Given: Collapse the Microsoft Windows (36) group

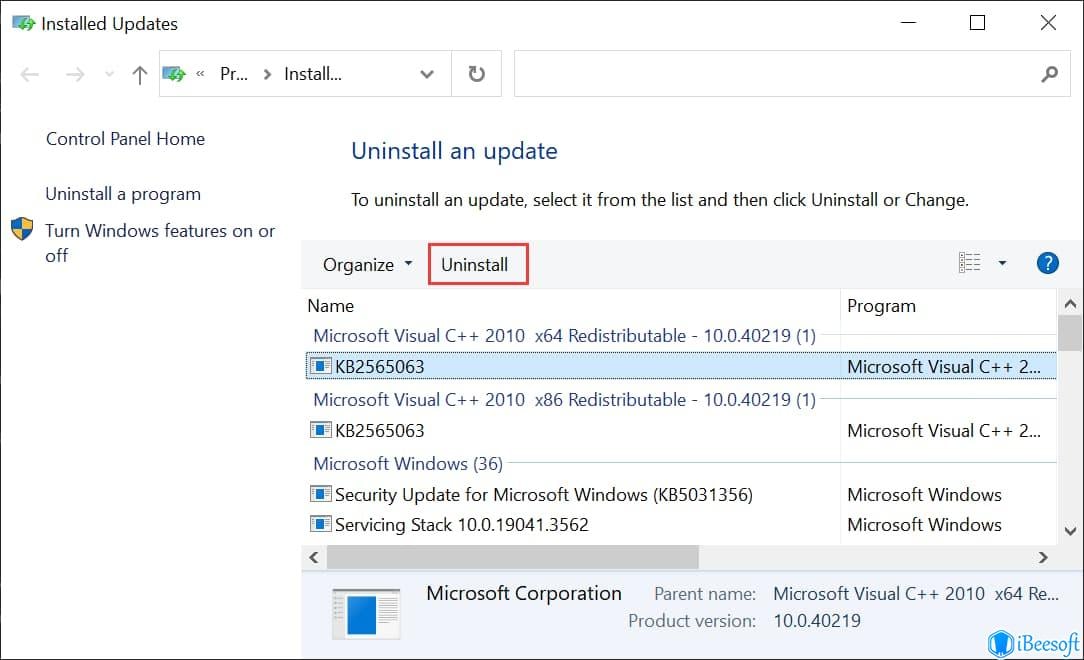Looking at the screenshot, I should point(408,464).
